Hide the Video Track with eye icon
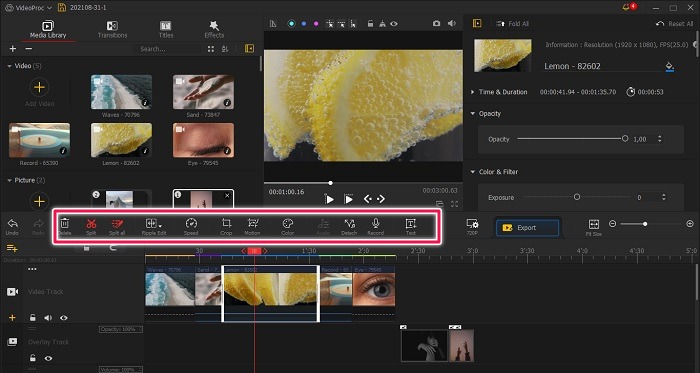 [x=64, y=318]
